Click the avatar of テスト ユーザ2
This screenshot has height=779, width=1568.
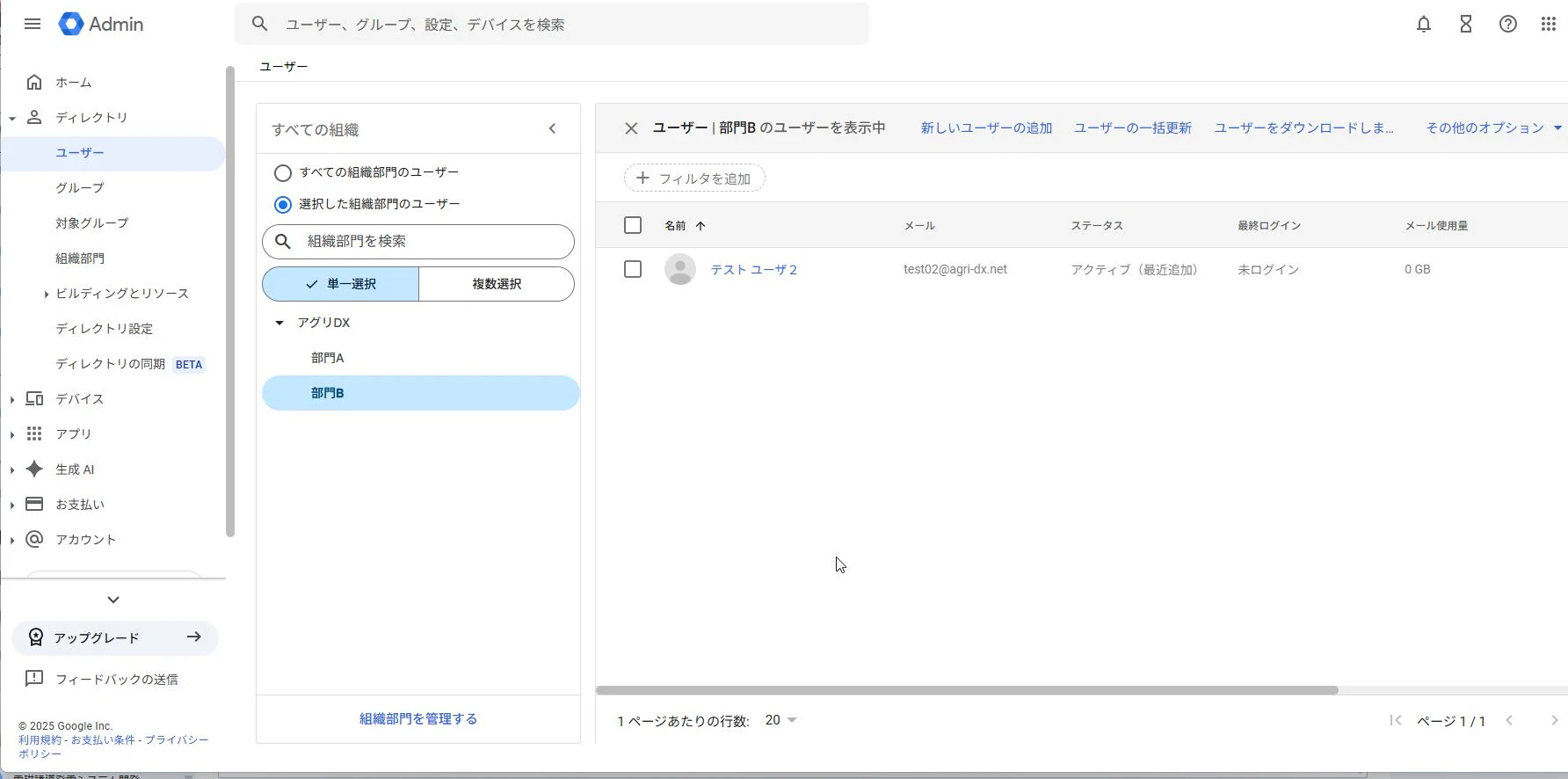(x=680, y=269)
